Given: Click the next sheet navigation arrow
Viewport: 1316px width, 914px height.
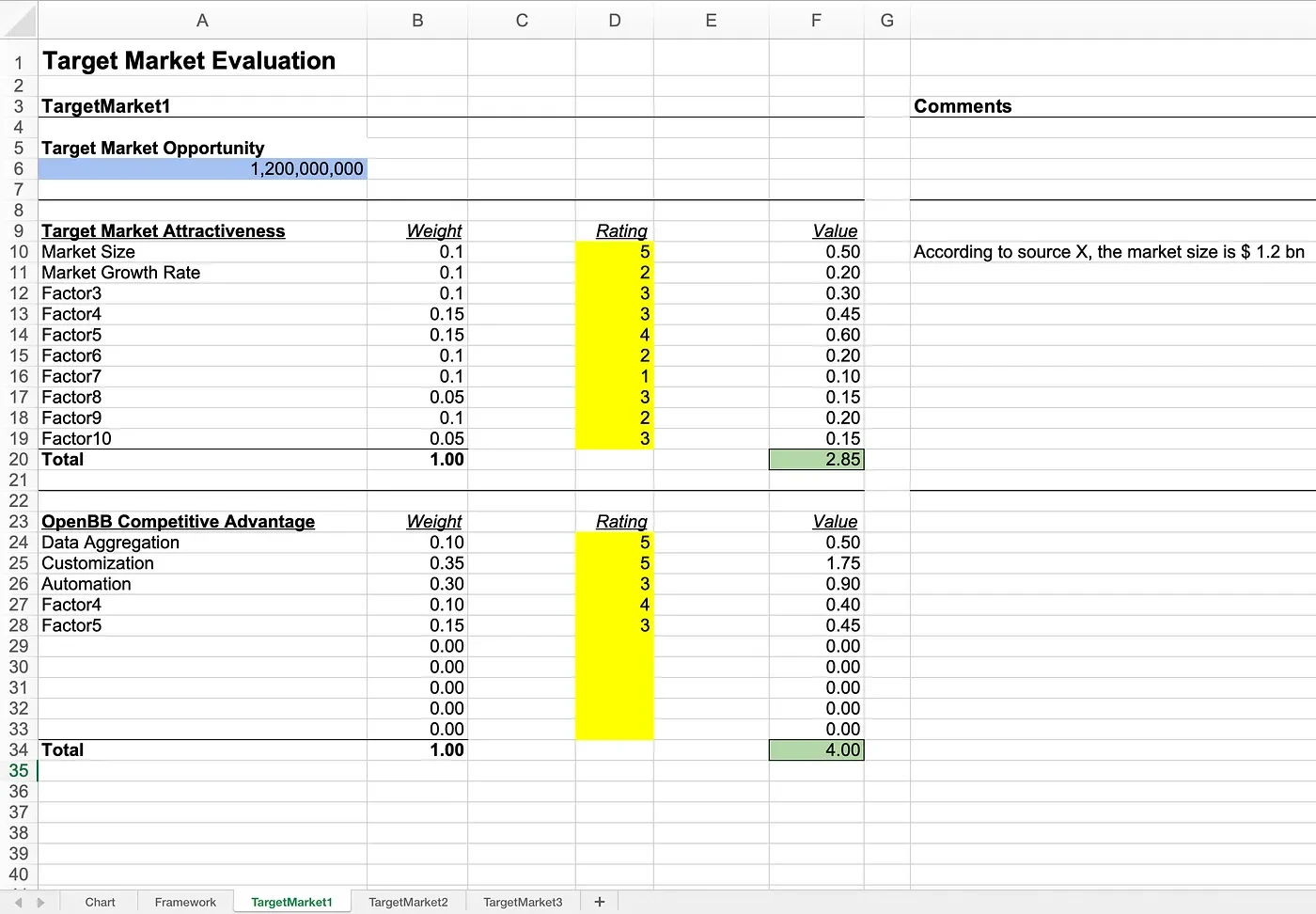Looking at the screenshot, I should [40, 902].
